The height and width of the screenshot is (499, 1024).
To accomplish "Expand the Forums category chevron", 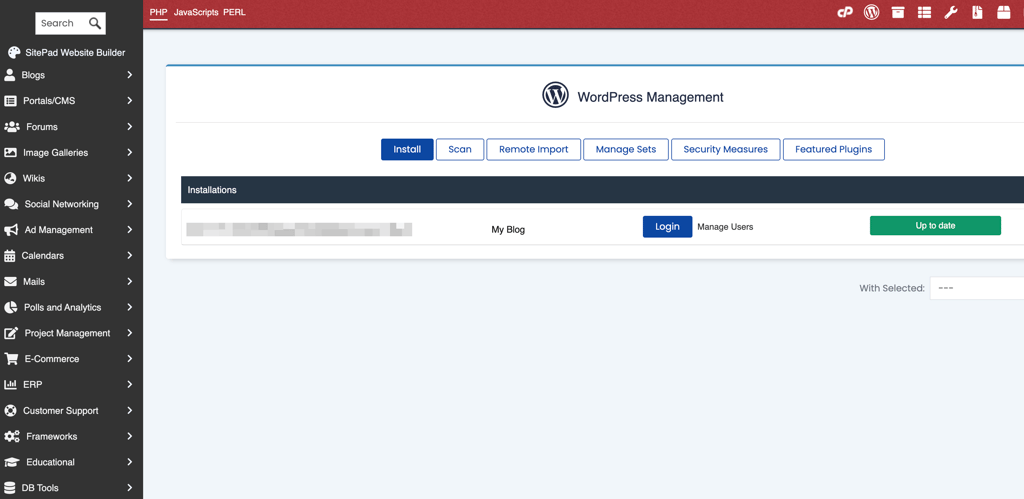I will click(129, 127).
